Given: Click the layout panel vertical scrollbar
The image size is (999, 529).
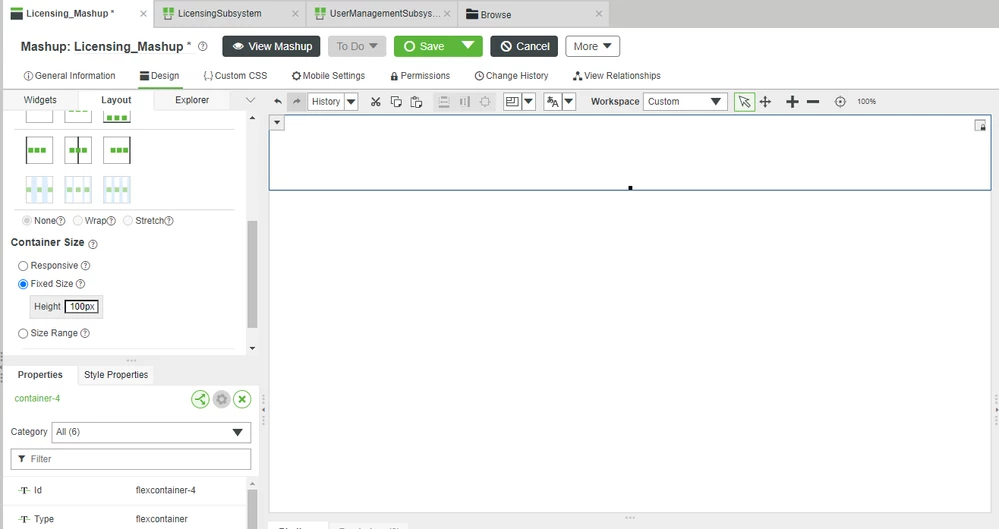Looking at the screenshot, I should click(x=252, y=274).
